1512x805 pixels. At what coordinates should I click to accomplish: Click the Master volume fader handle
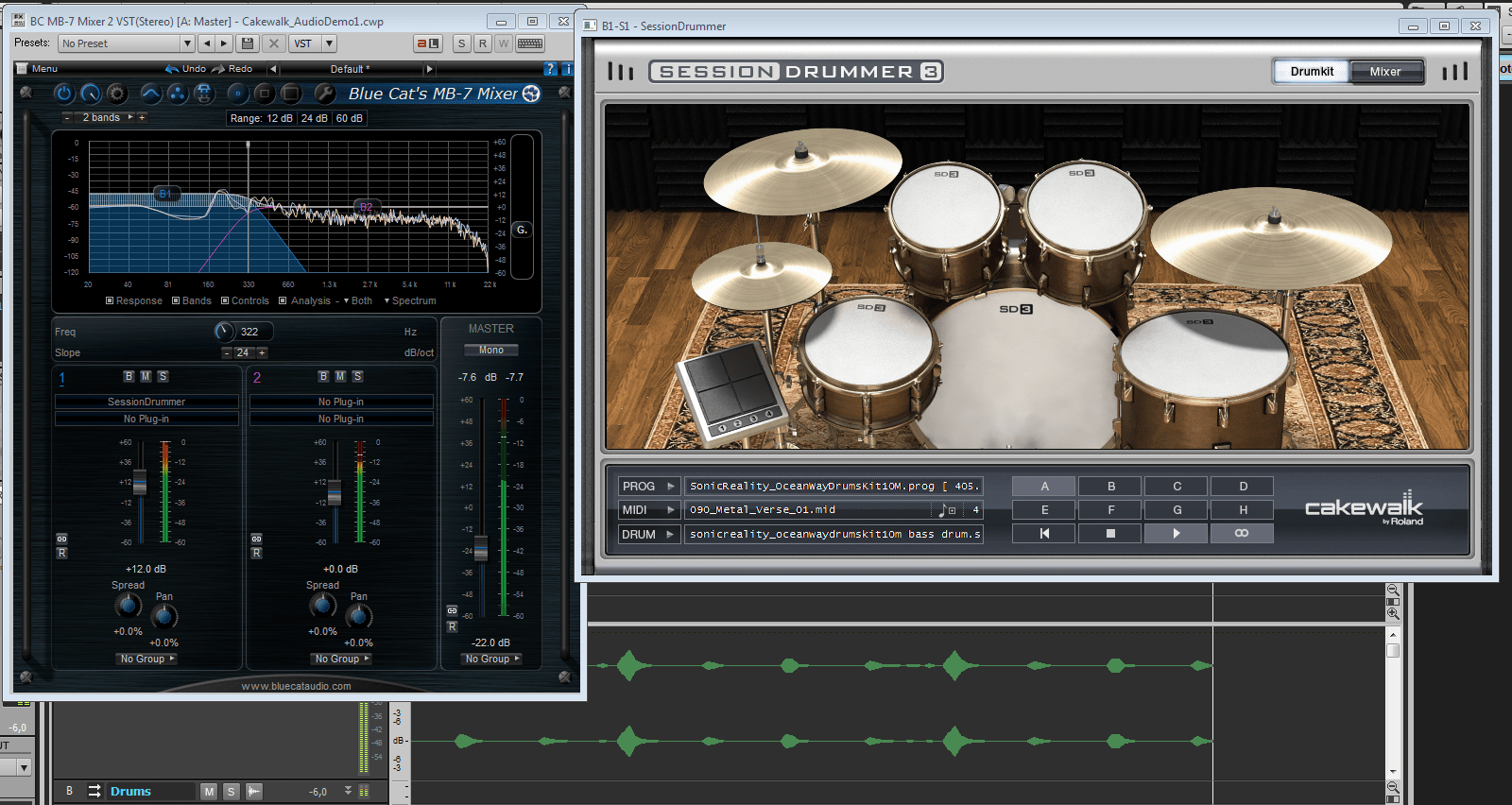pos(481,548)
